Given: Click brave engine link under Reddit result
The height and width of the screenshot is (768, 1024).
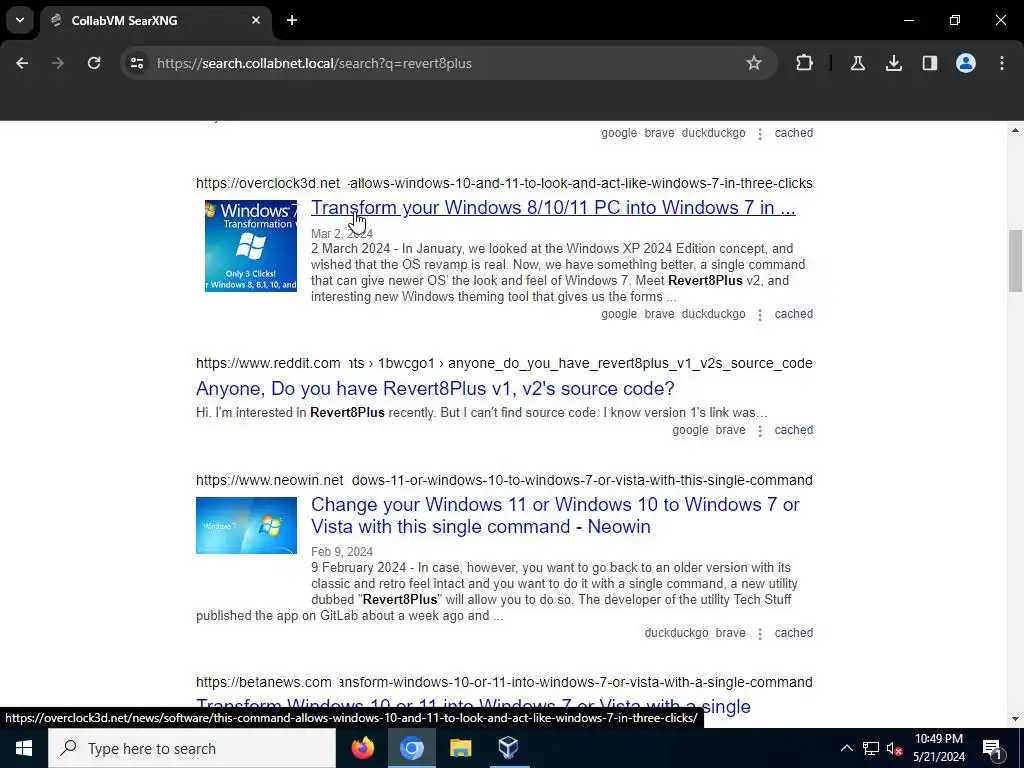Looking at the screenshot, I should (x=730, y=430).
